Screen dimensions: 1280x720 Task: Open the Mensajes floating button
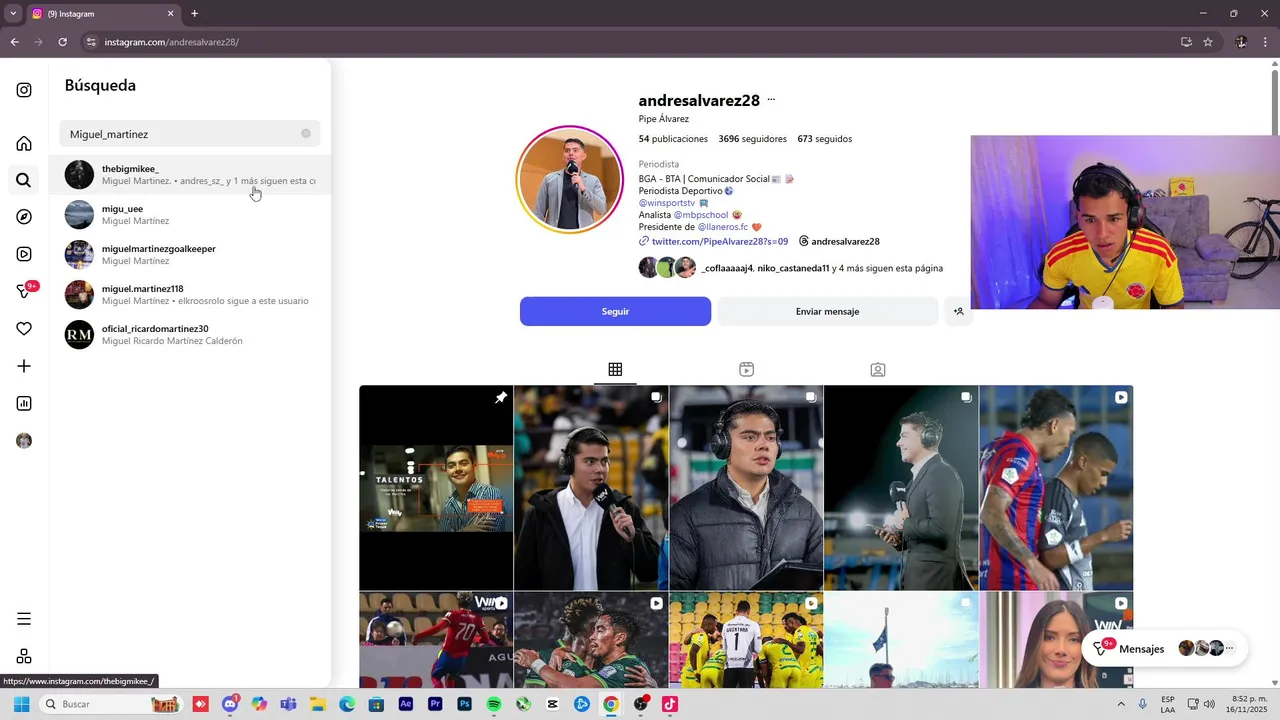[x=1165, y=648]
